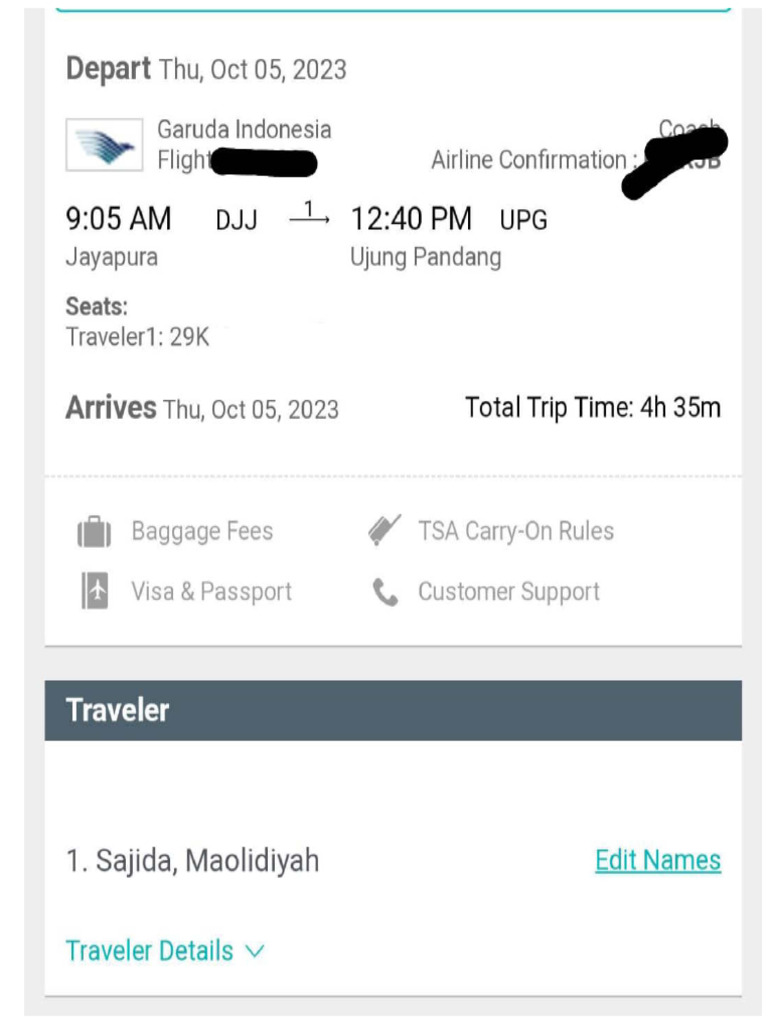The height and width of the screenshot is (1024, 768).
Task: Select the Traveler section header
Action: point(393,711)
